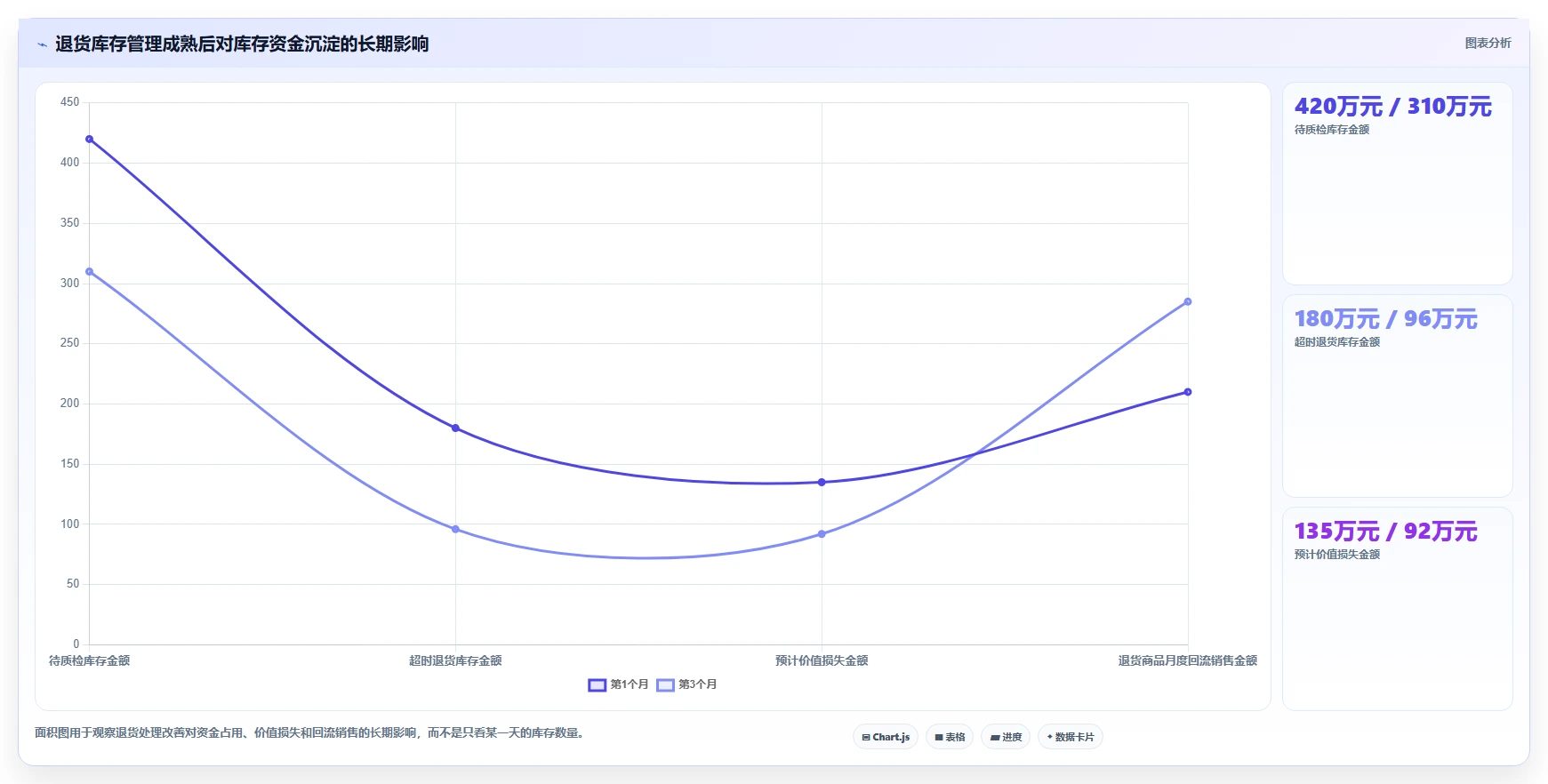Image resolution: width=1548 pixels, height=784 pixels.
Task: Click the 退货商品月度回流销售金额 x-axis label
Action: click(x=1188, y=660)
